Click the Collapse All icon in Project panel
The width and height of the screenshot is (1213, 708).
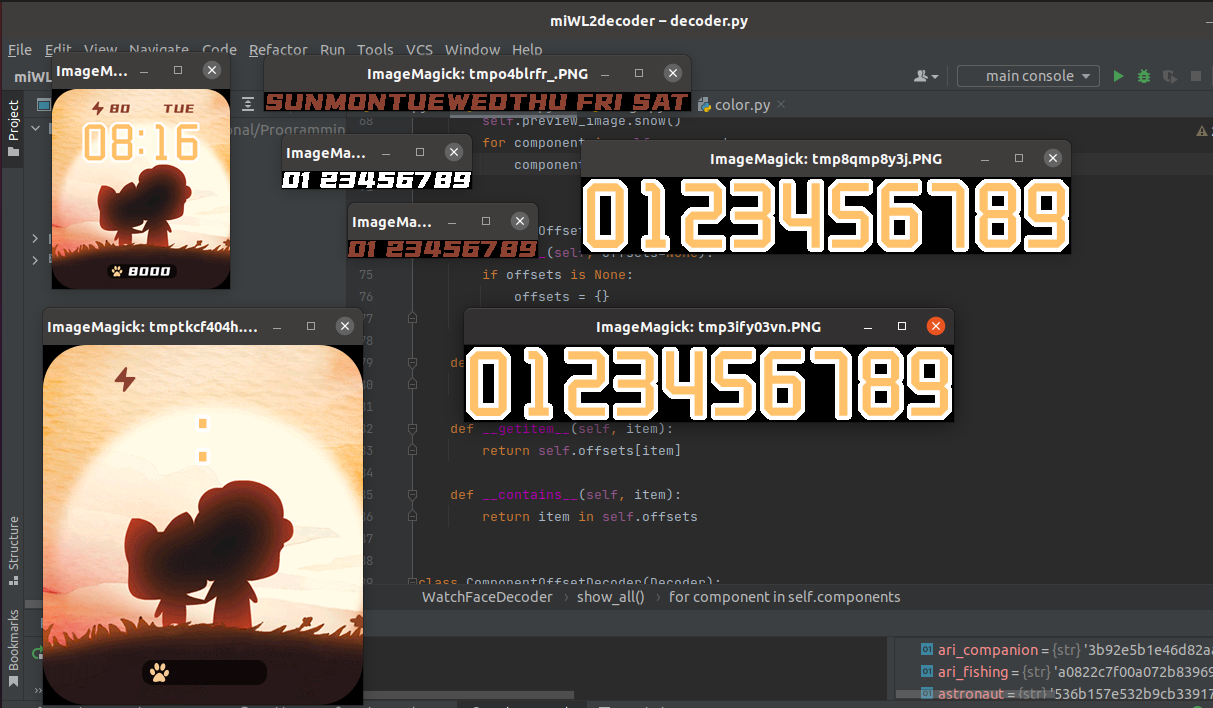point(249,103)
